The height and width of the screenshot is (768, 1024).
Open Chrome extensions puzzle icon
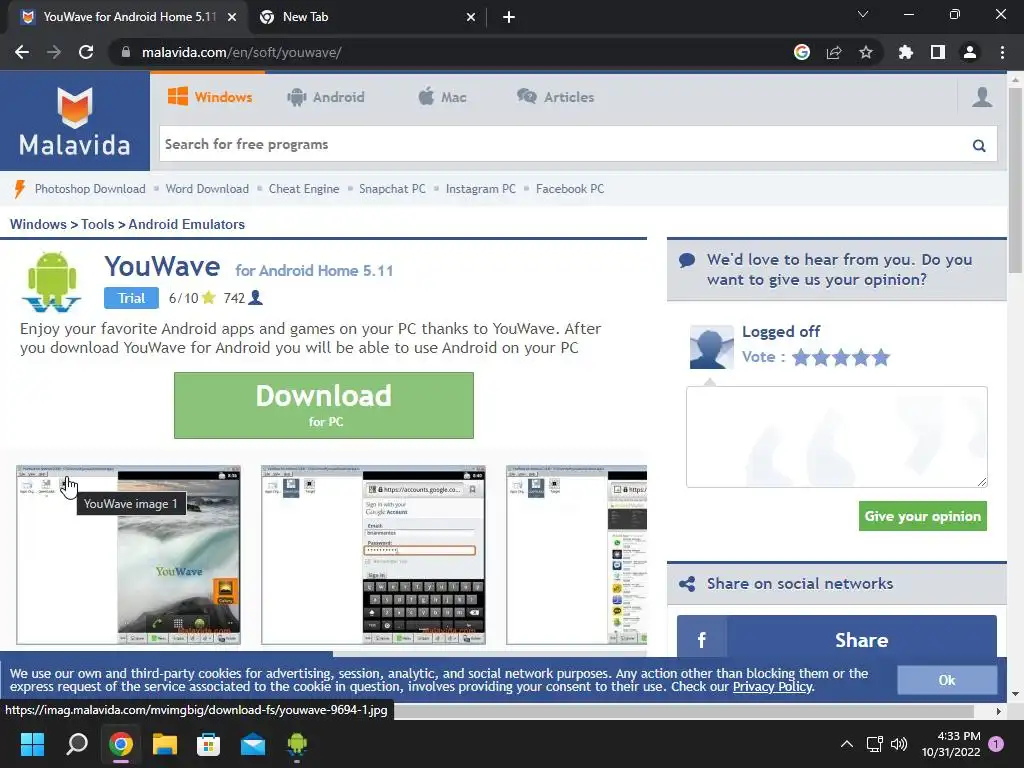[x=906, y=52]
